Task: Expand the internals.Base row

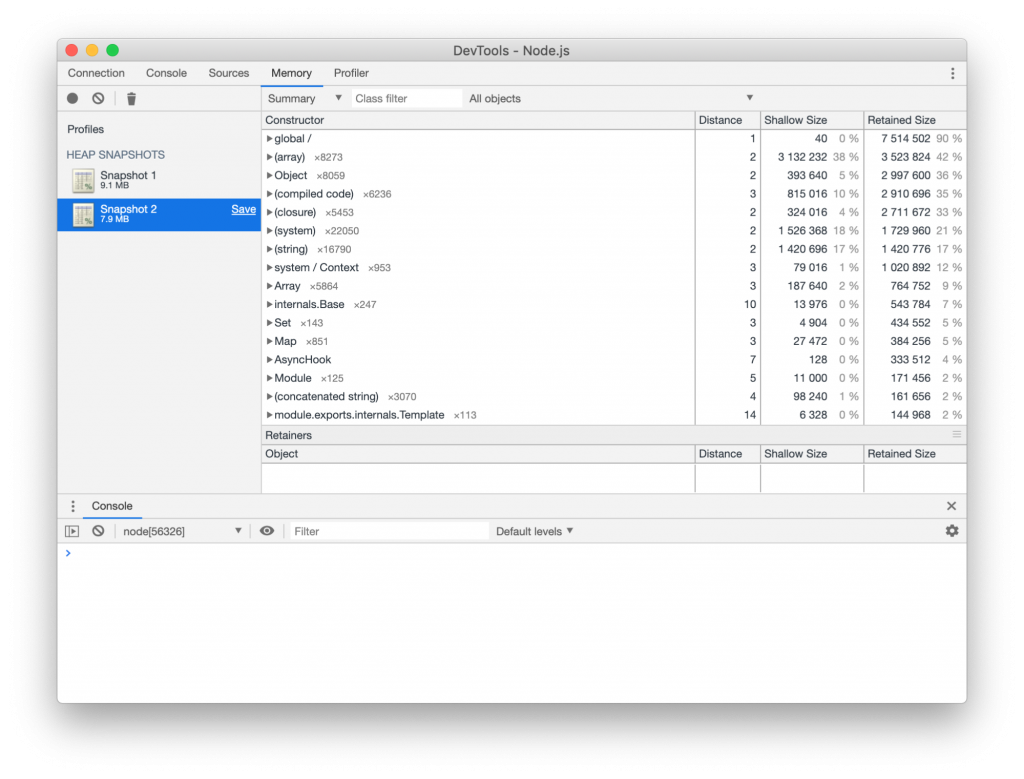Action: (x=269, y=304)
